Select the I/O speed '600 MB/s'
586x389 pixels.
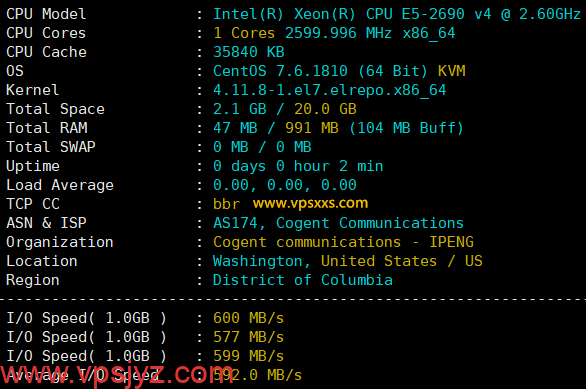[x=249, y=318]
